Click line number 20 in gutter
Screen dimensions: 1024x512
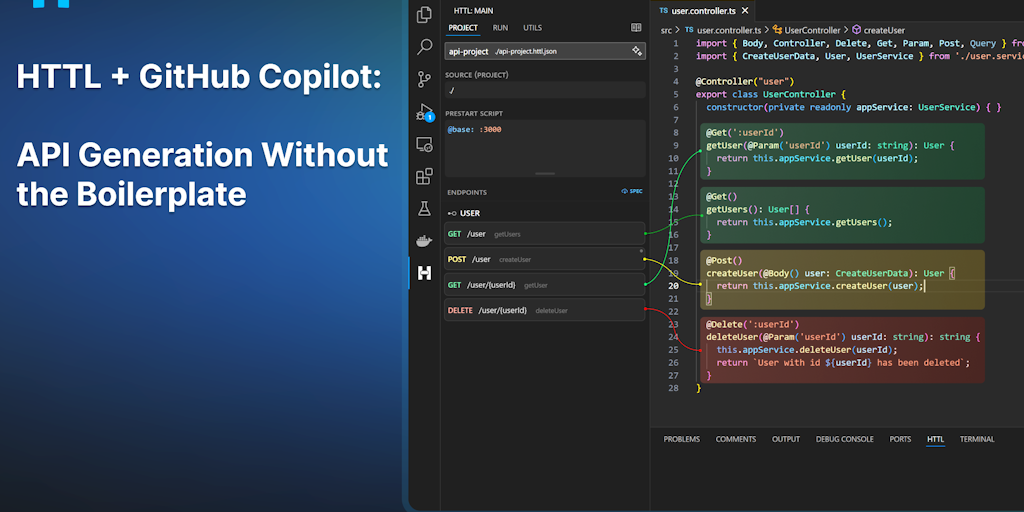[x=673, y=286]
